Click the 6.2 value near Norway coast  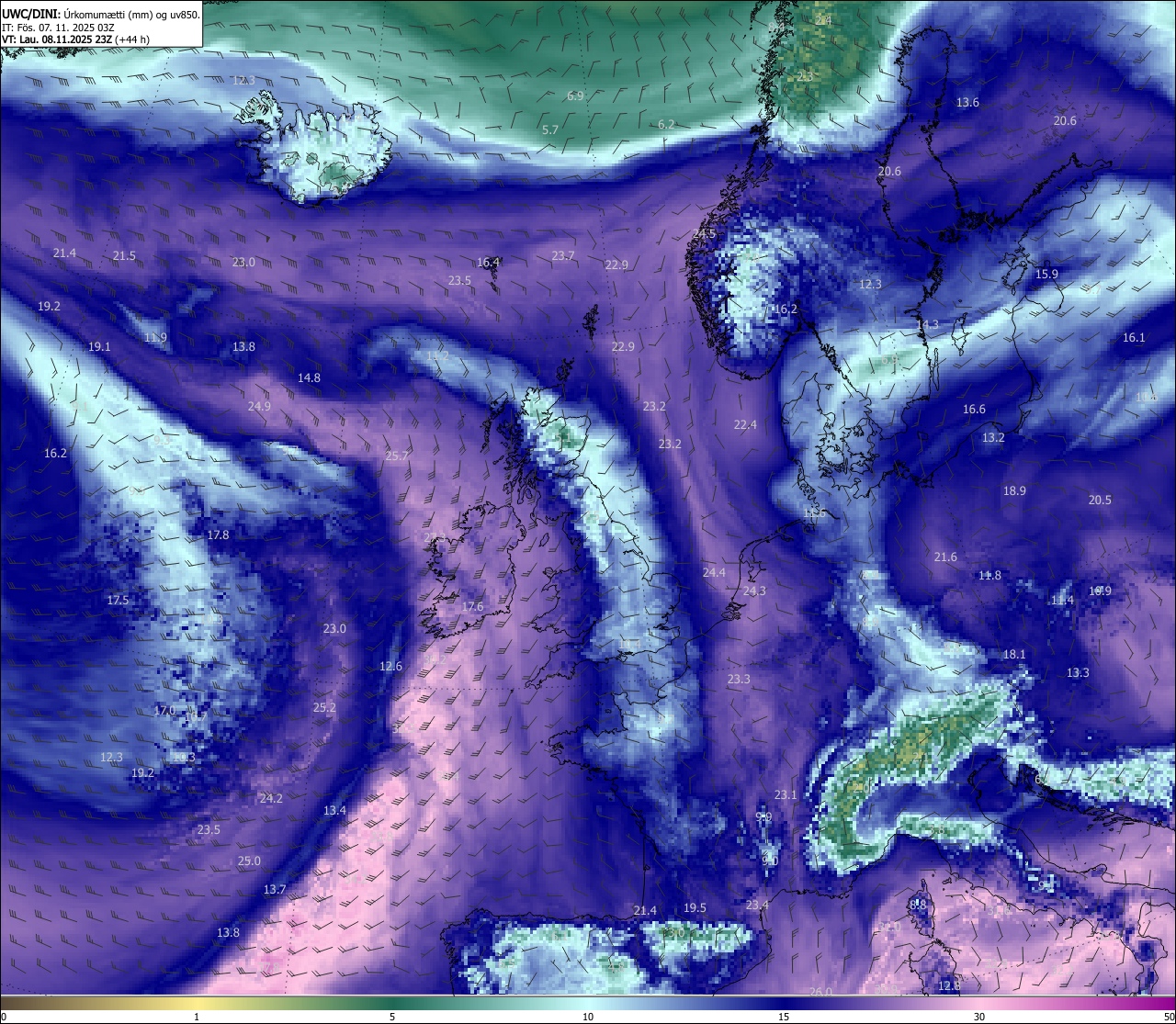point(666,124)
